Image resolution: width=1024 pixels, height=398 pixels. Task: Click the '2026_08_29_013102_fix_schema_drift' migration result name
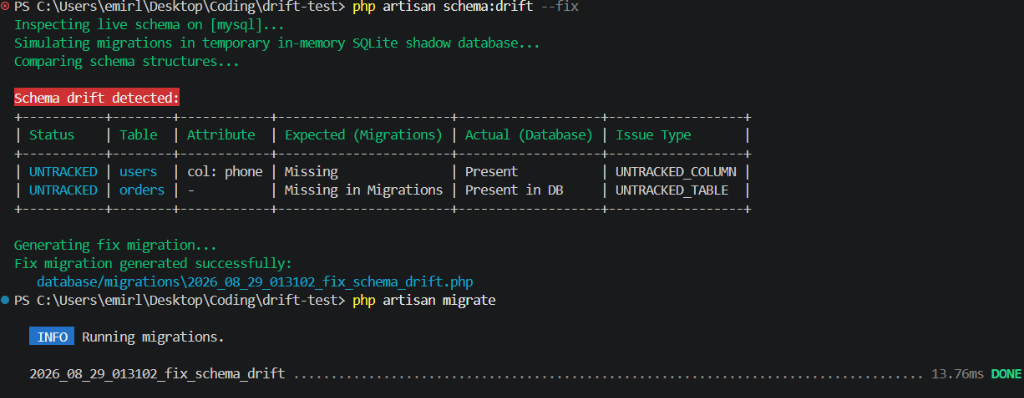(157, 374)
